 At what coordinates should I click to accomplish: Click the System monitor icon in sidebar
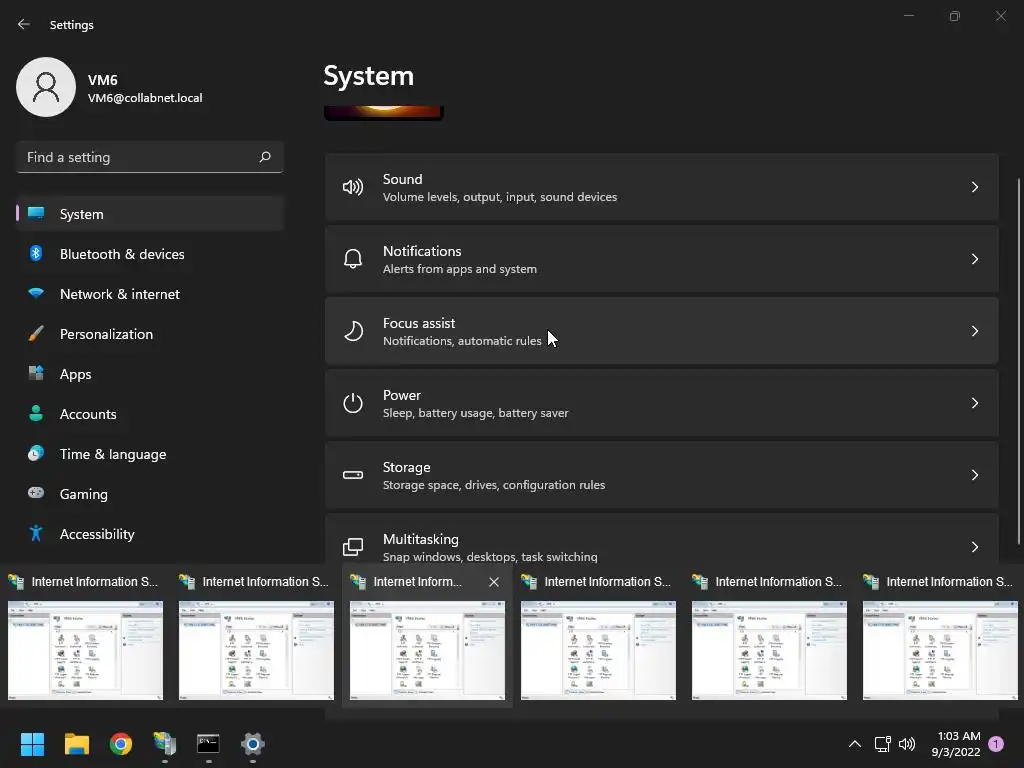coord(36,214)
